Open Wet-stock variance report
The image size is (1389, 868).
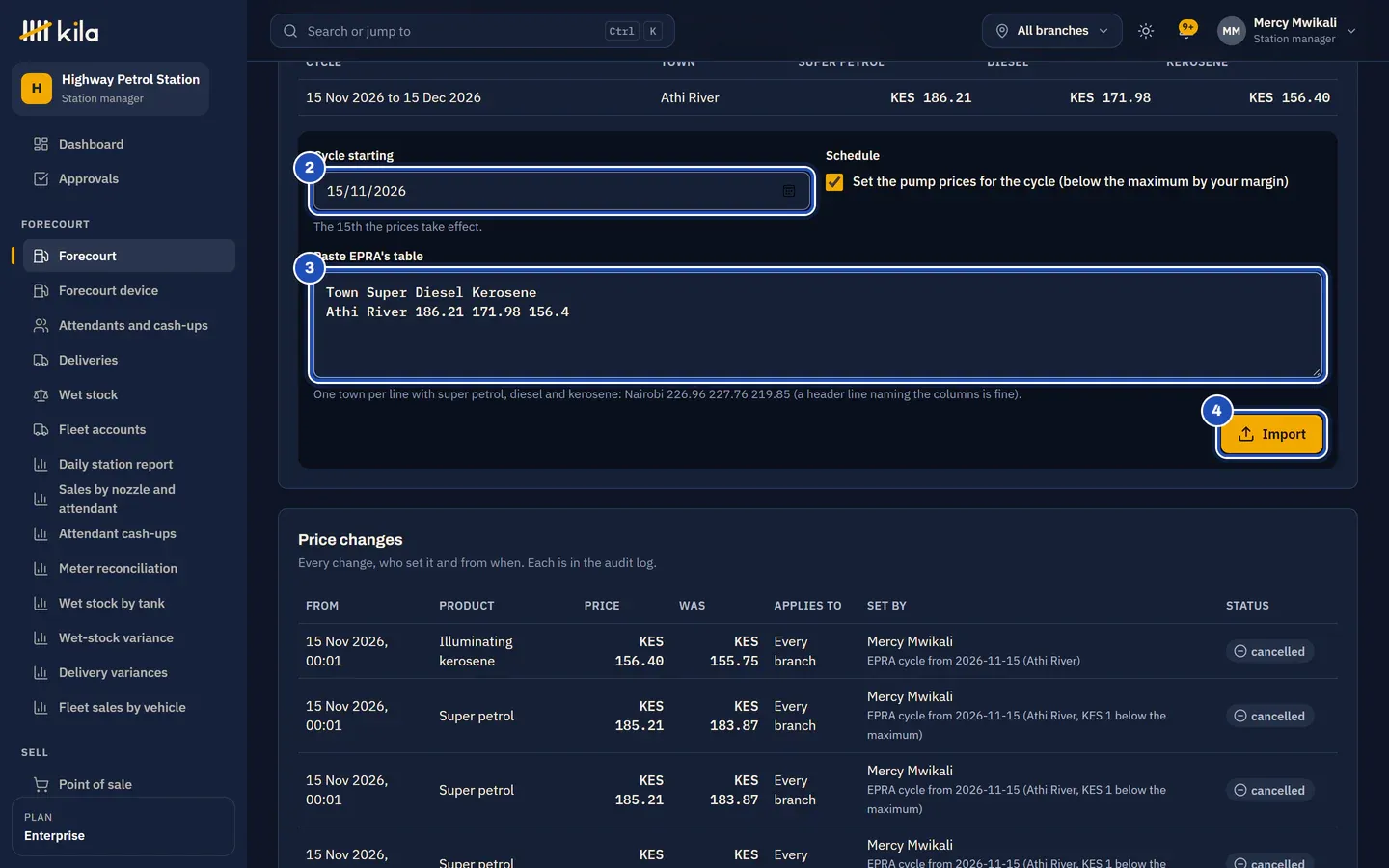click(129, 637)
